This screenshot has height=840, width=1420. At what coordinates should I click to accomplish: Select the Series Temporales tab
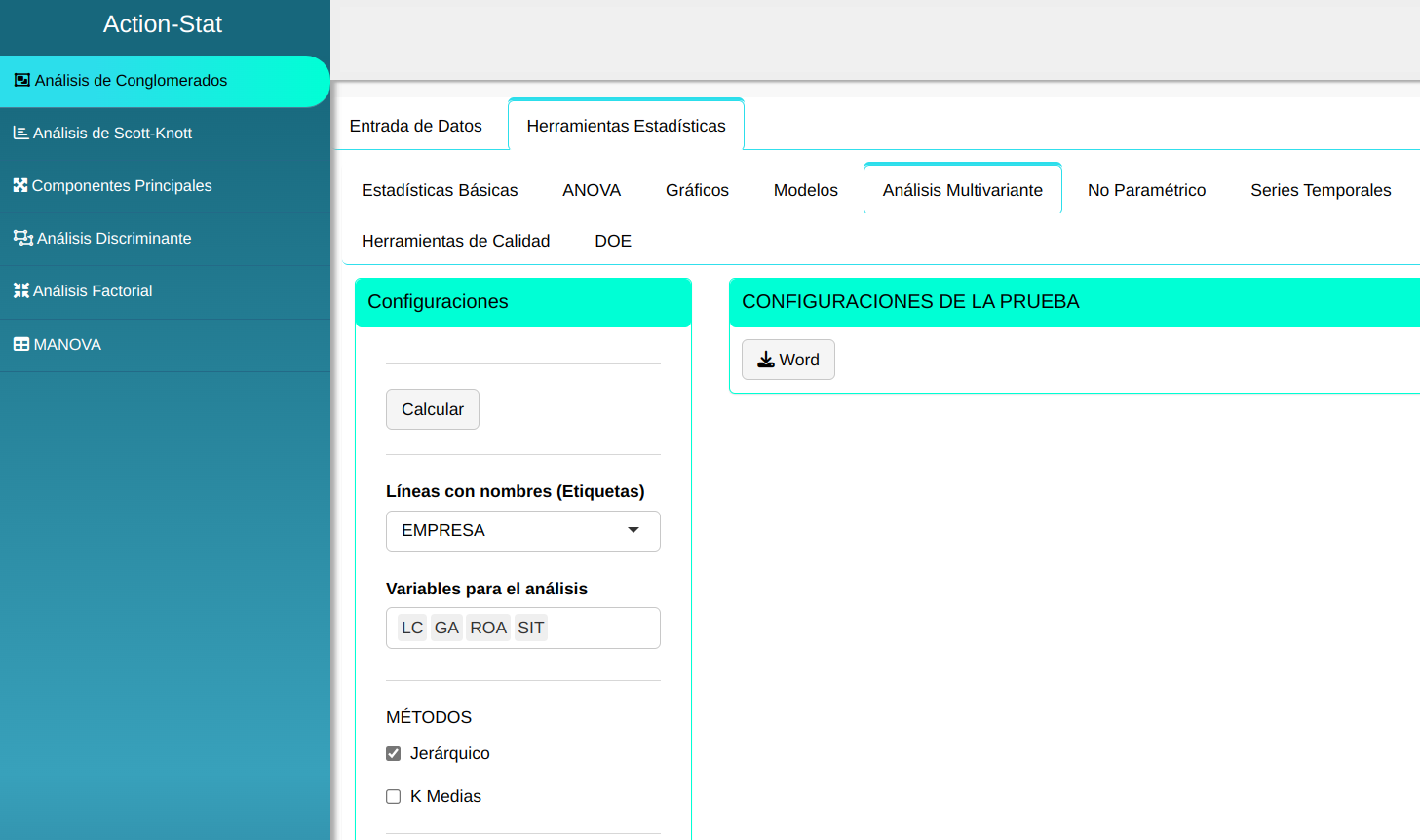(x=1321, y=190)
